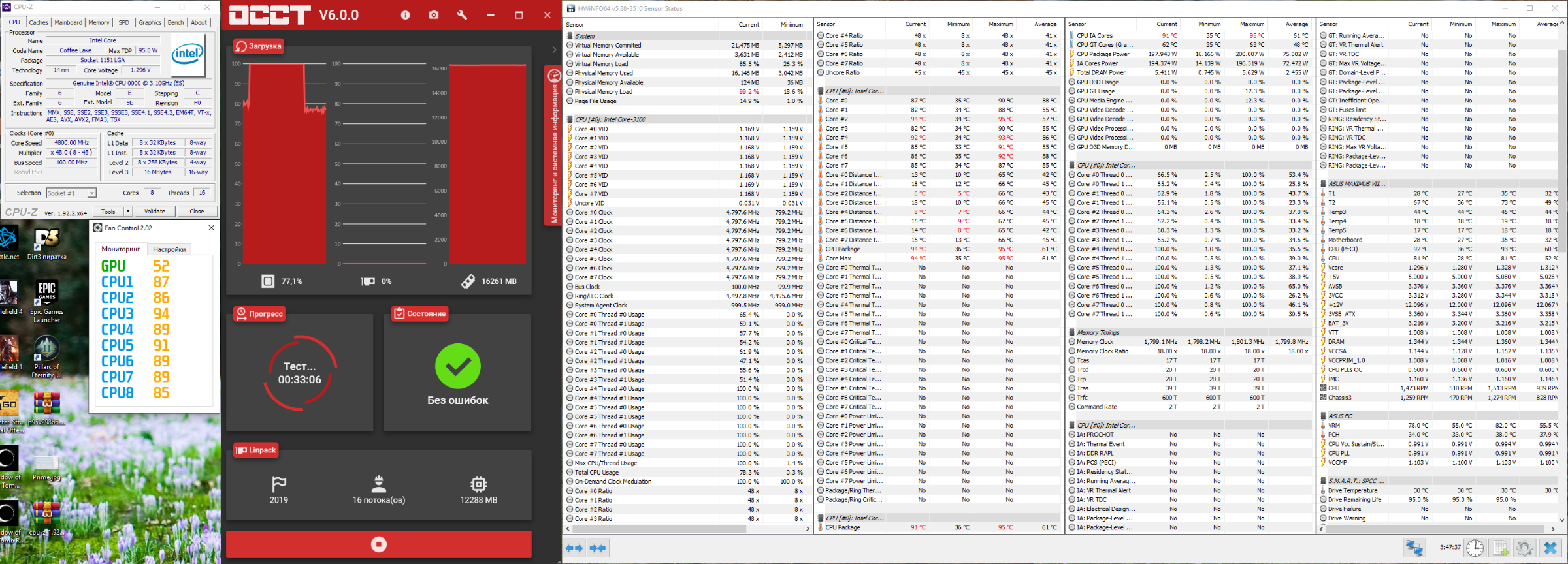Viewport: 1568px width, 564px height.
Task: Click the OCCT info icon
Action: [405, 15]
